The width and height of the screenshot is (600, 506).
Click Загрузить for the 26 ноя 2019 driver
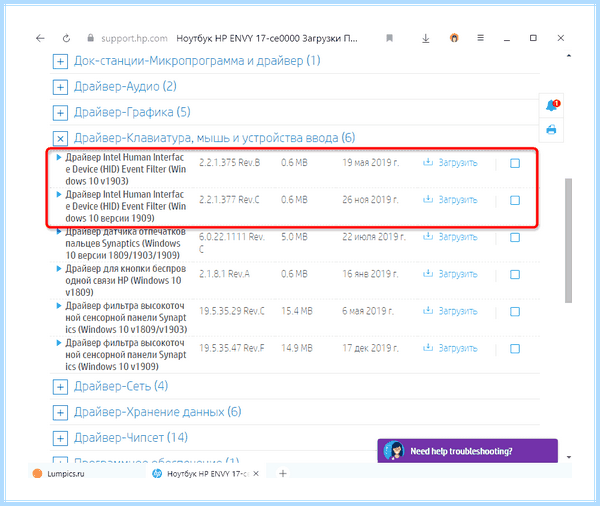[458, 200]
